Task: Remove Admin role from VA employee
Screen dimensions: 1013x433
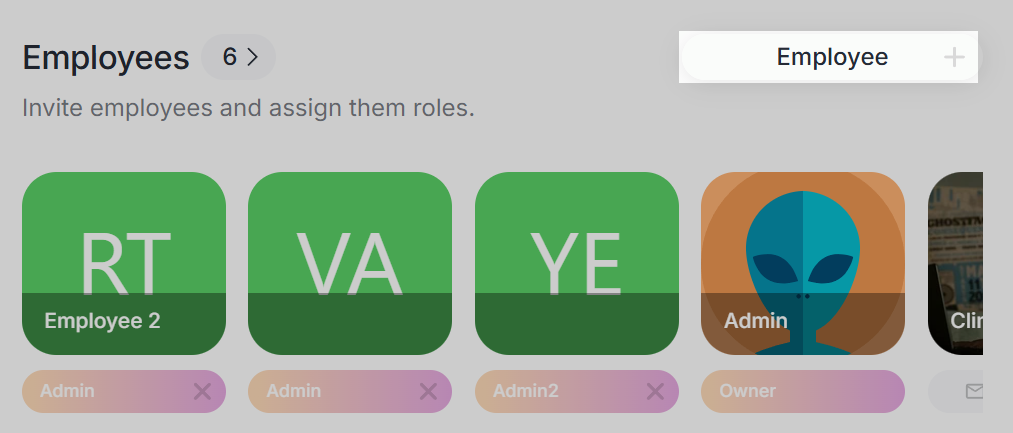Action: tap(428, 391)
